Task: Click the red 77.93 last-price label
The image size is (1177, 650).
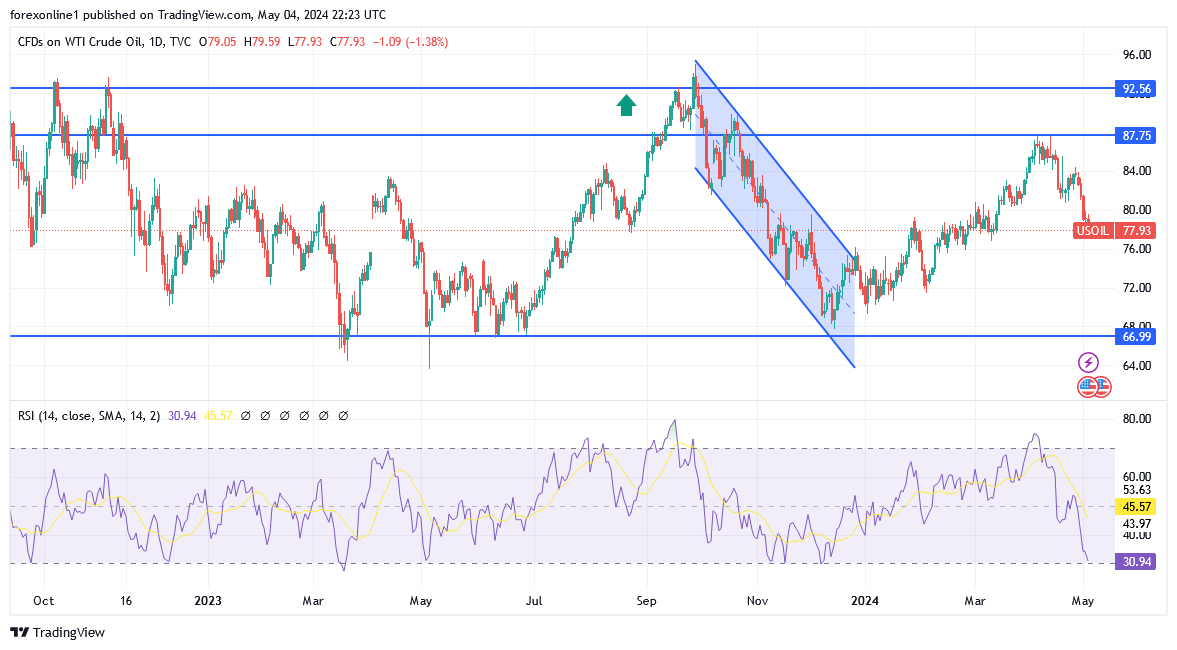Action: pos(1136,230)
